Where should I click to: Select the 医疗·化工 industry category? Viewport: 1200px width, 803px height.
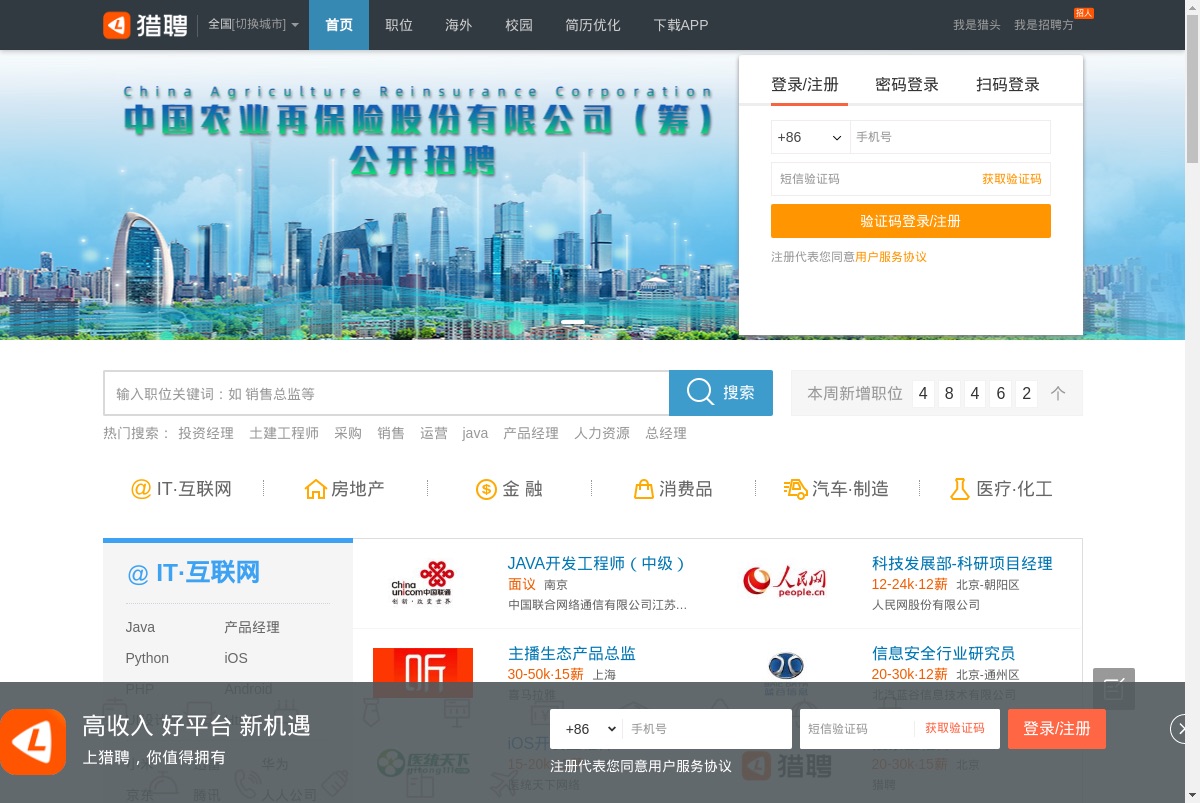(x=1000, y=489)
